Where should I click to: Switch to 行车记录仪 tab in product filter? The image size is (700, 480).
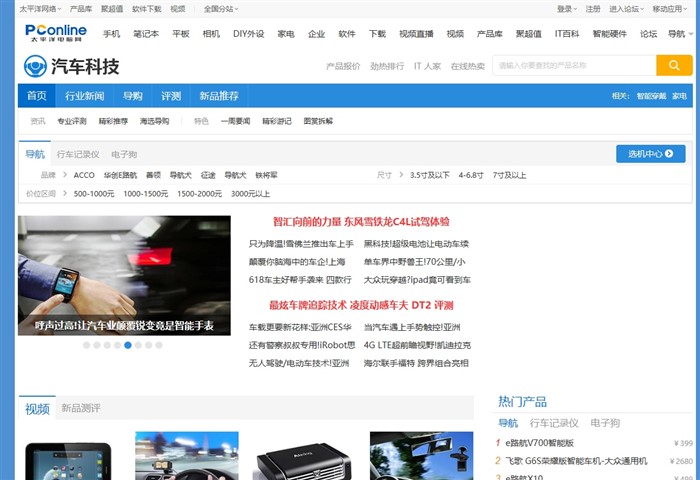click(78, 154)
